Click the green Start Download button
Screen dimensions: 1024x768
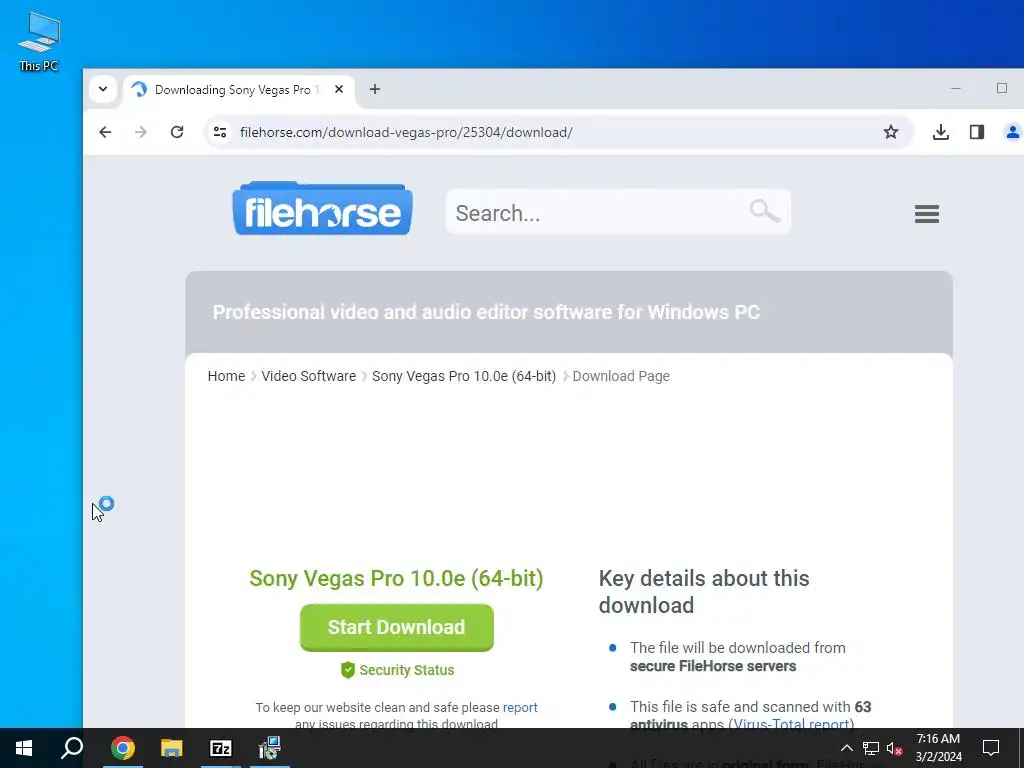click(x=396, y=627)
